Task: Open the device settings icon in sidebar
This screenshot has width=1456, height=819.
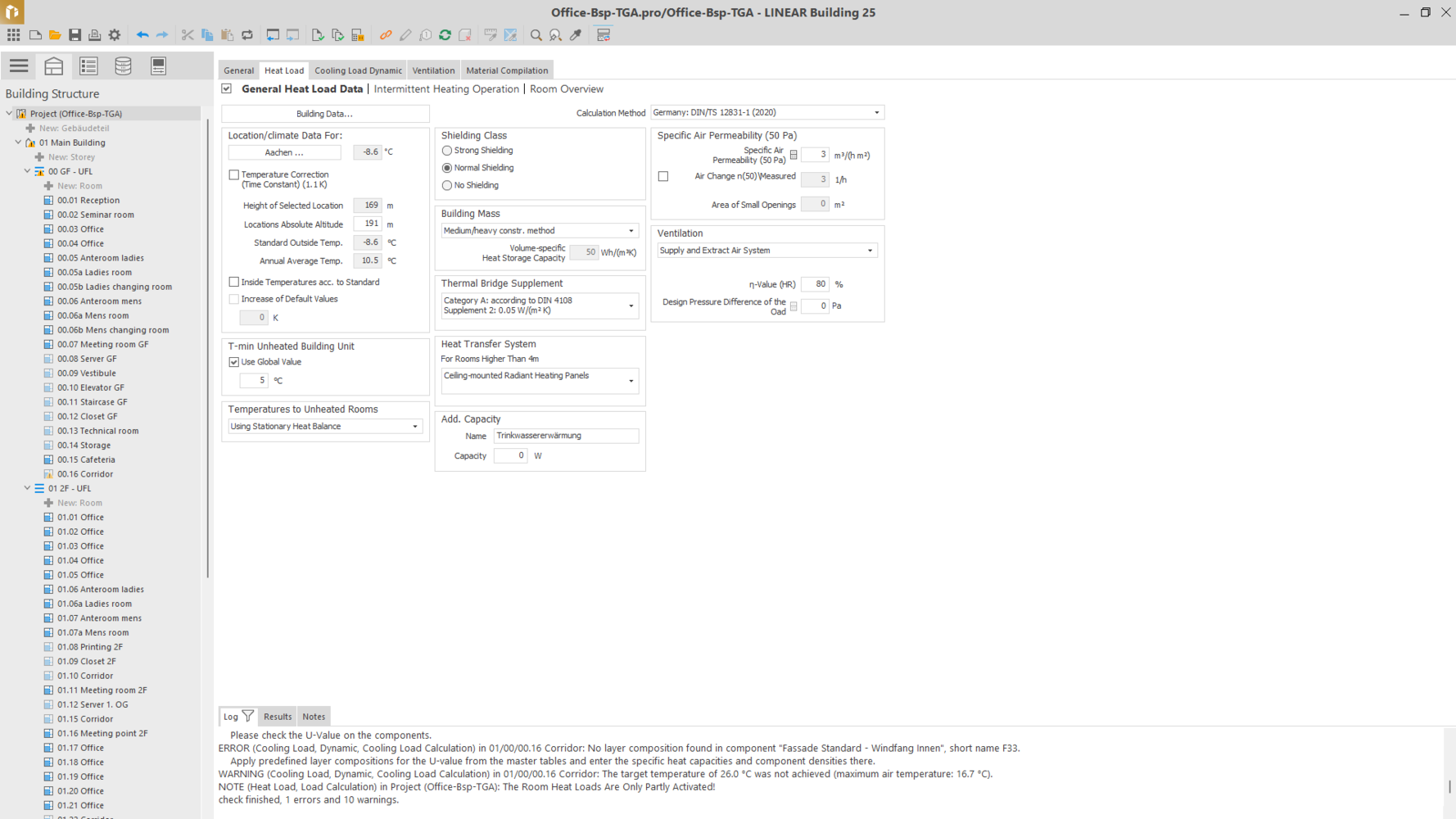Action: pyautogui.click(x=158, y=66)
